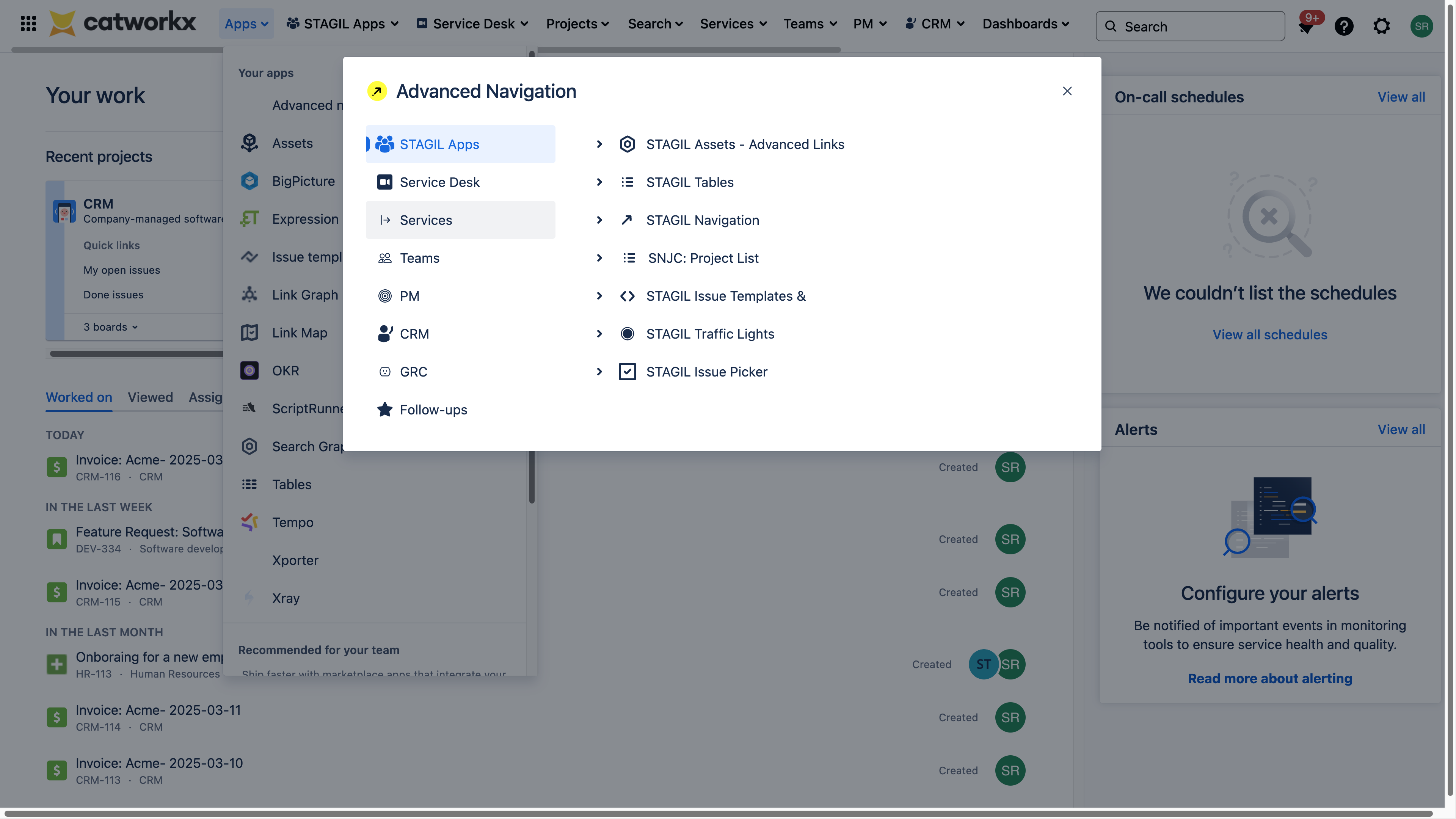This screenshot has height=819, width=1456.
Task: Click Read more about alerting link
Action: point(1269,678)
